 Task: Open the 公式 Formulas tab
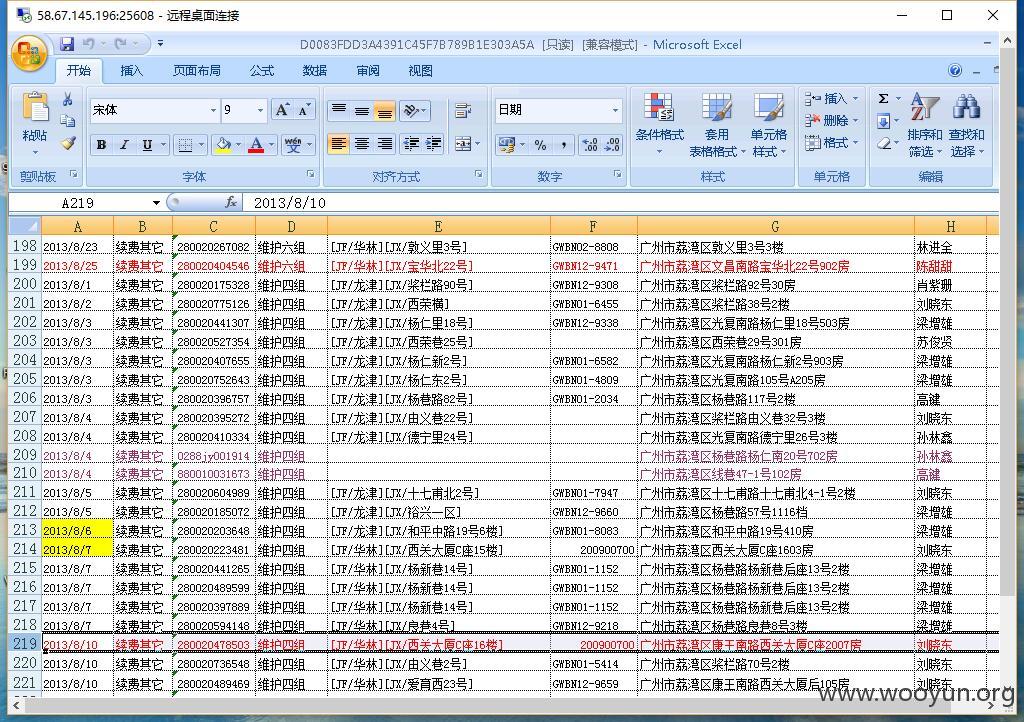pos(262,71)
